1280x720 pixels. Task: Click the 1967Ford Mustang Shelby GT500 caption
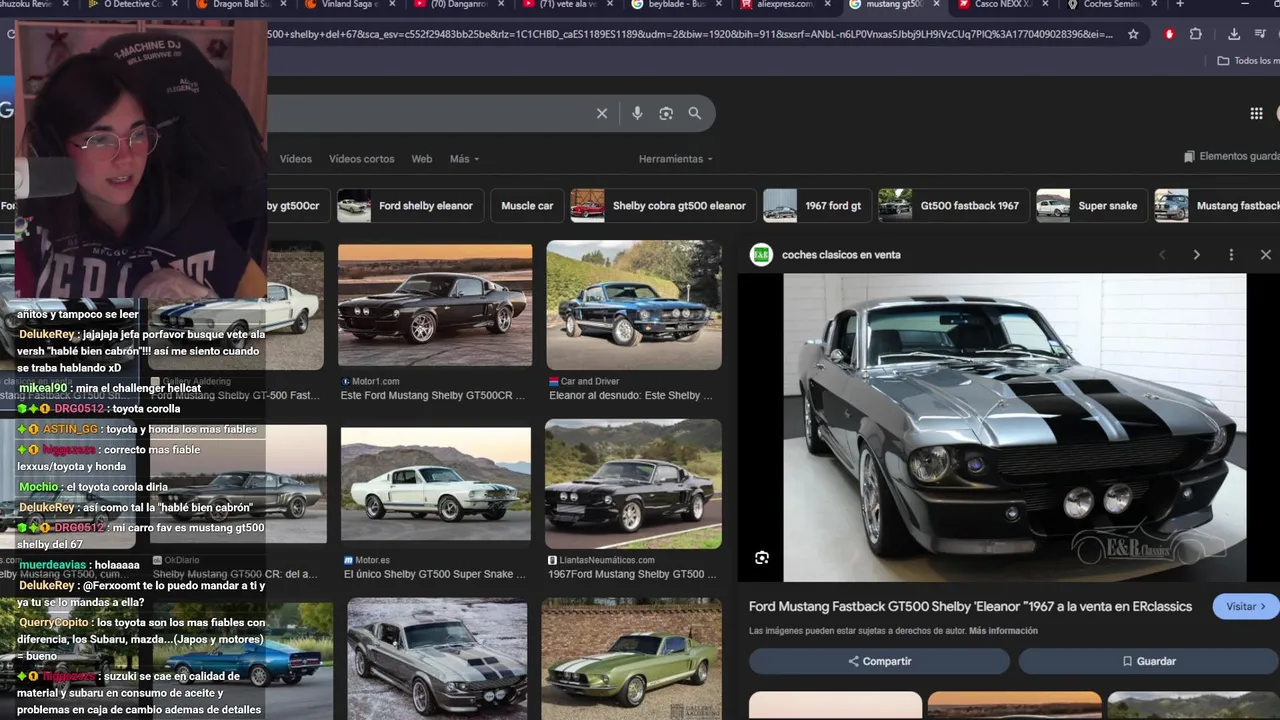click(x=633, y=575)
